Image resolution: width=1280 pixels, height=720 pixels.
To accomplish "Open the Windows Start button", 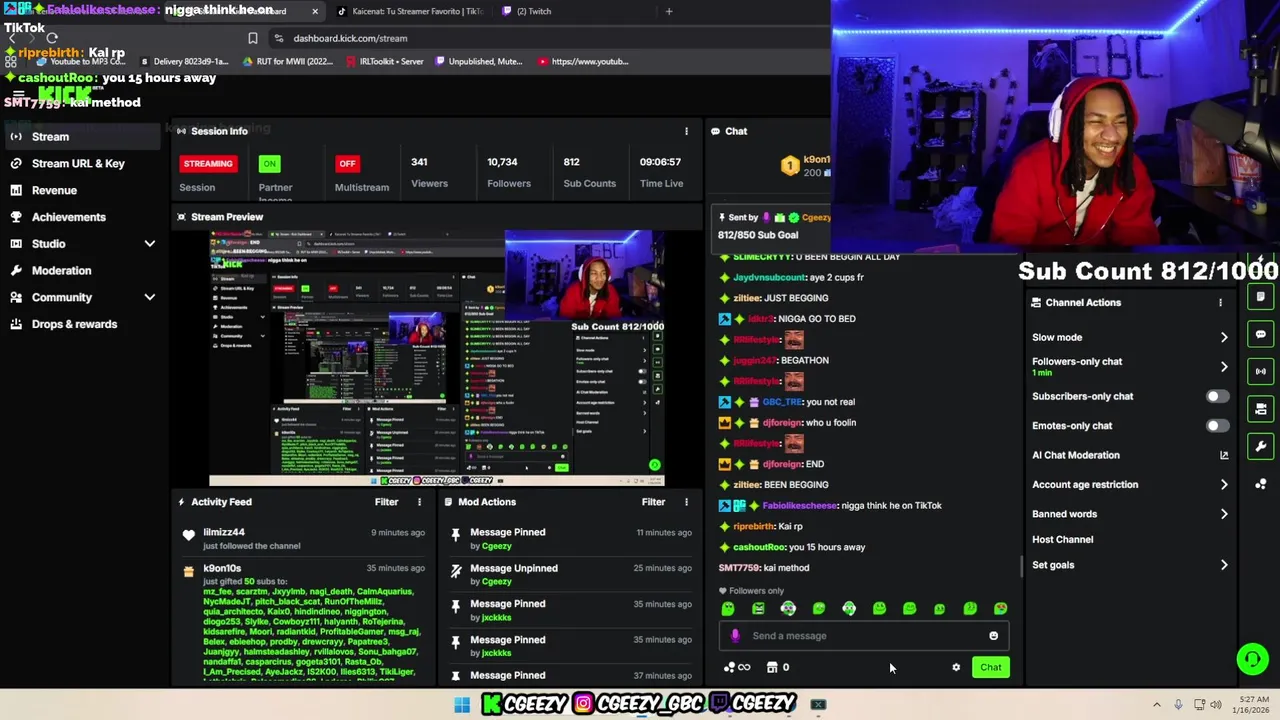I will click(462, 705).
